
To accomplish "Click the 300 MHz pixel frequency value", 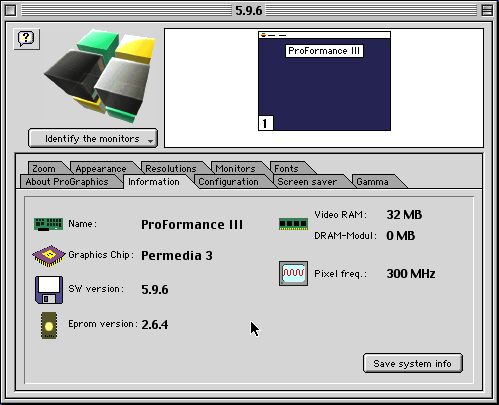I will point(411,274).
